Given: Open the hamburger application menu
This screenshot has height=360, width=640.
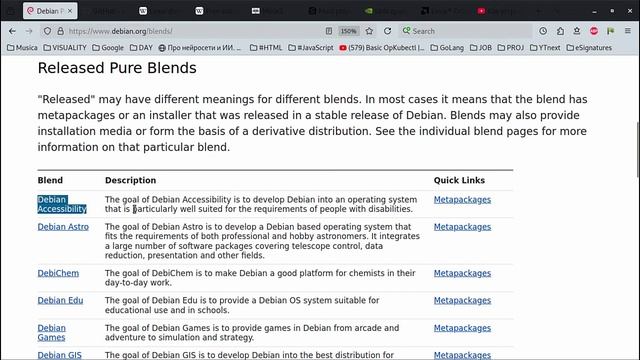Looking at the screenshot, I should point(628,31).
